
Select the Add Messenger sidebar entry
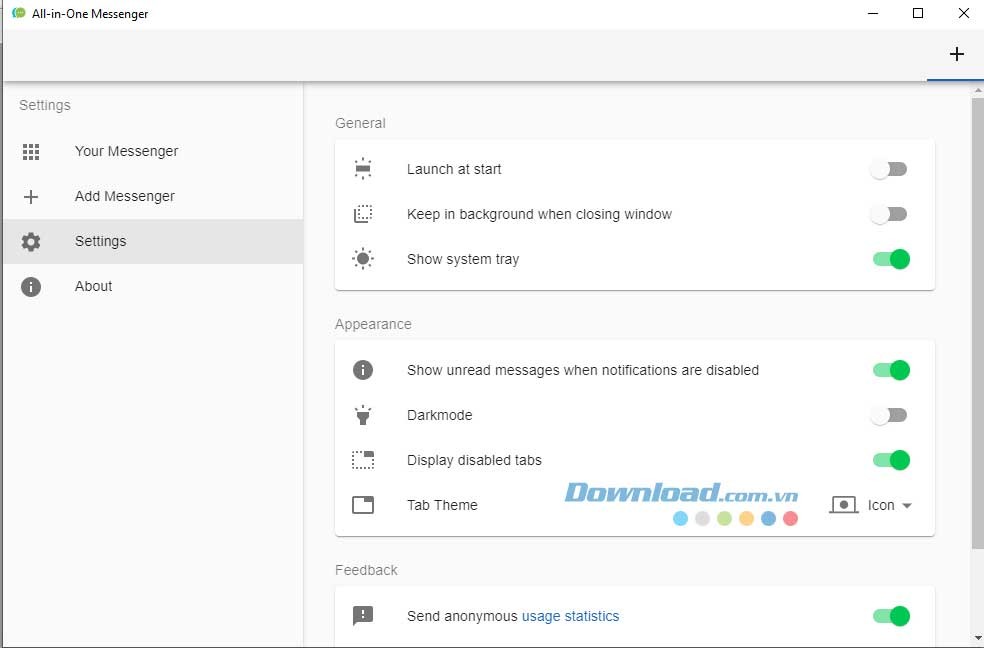124,197
